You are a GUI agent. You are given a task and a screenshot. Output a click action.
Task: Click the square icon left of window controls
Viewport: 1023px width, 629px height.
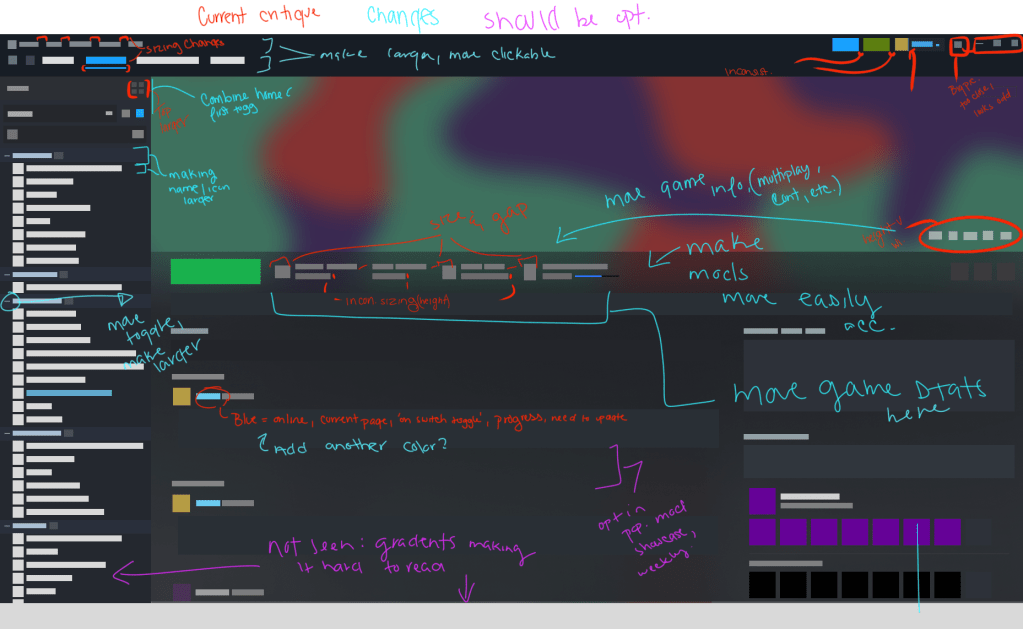tap(958, 45)
